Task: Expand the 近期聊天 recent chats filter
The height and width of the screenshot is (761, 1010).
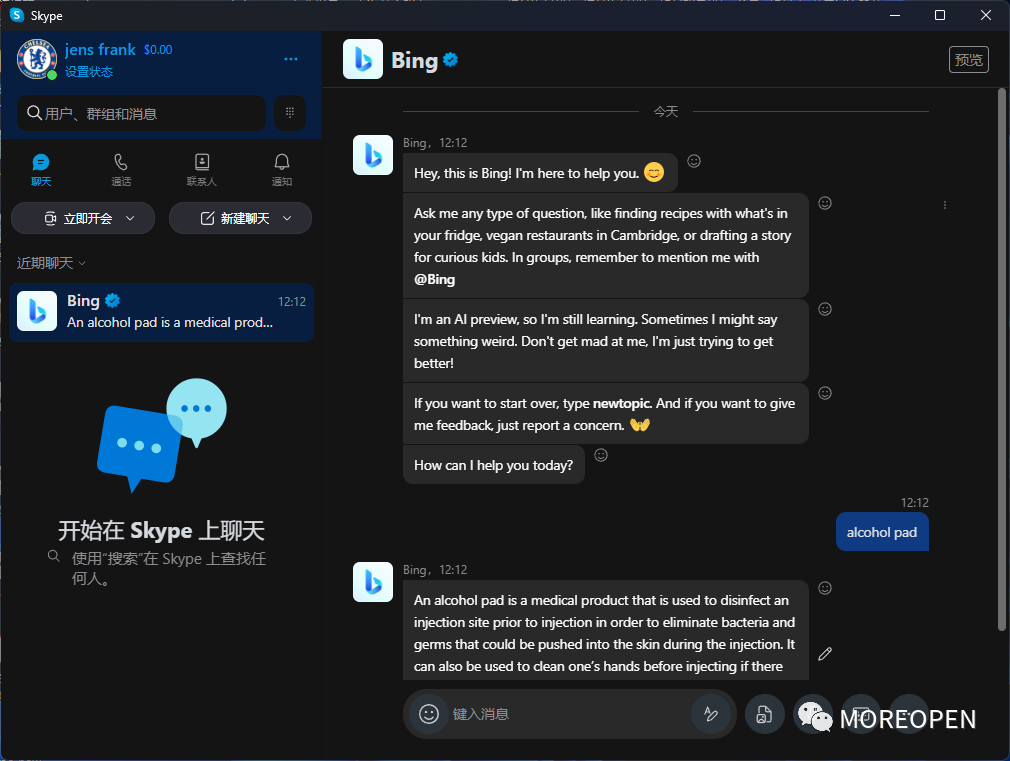Action: click(x=51, y=263)
